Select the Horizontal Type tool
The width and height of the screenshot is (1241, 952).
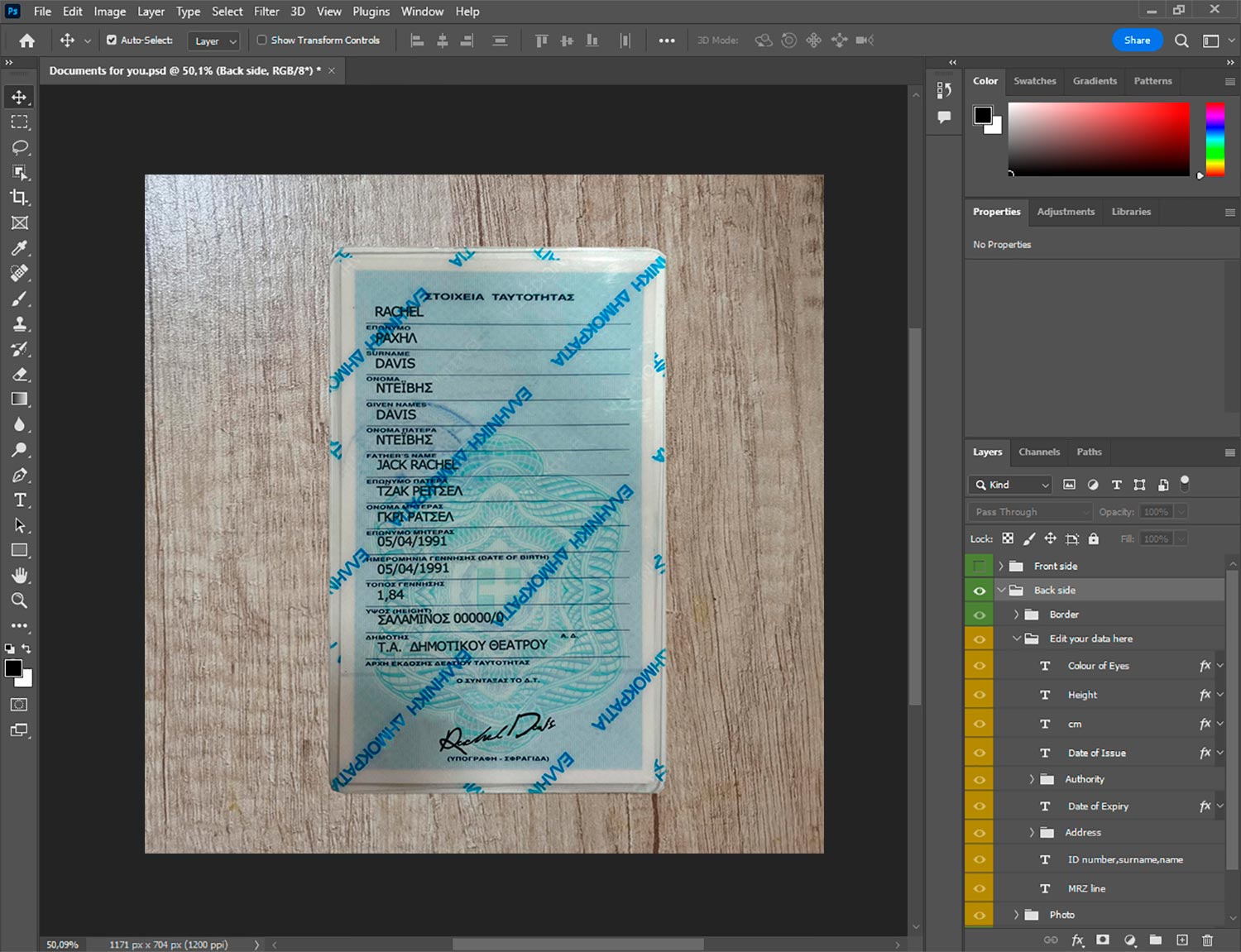(19, 500)
